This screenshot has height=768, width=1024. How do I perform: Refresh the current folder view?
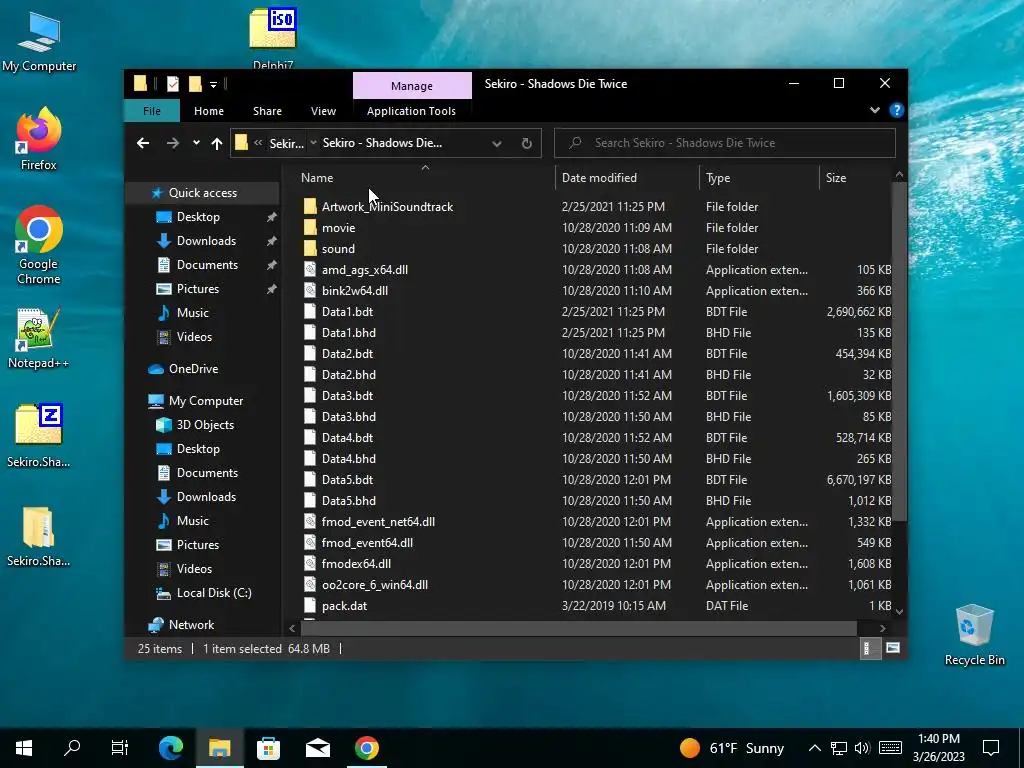pyautogui.click(x=526, y=143)
